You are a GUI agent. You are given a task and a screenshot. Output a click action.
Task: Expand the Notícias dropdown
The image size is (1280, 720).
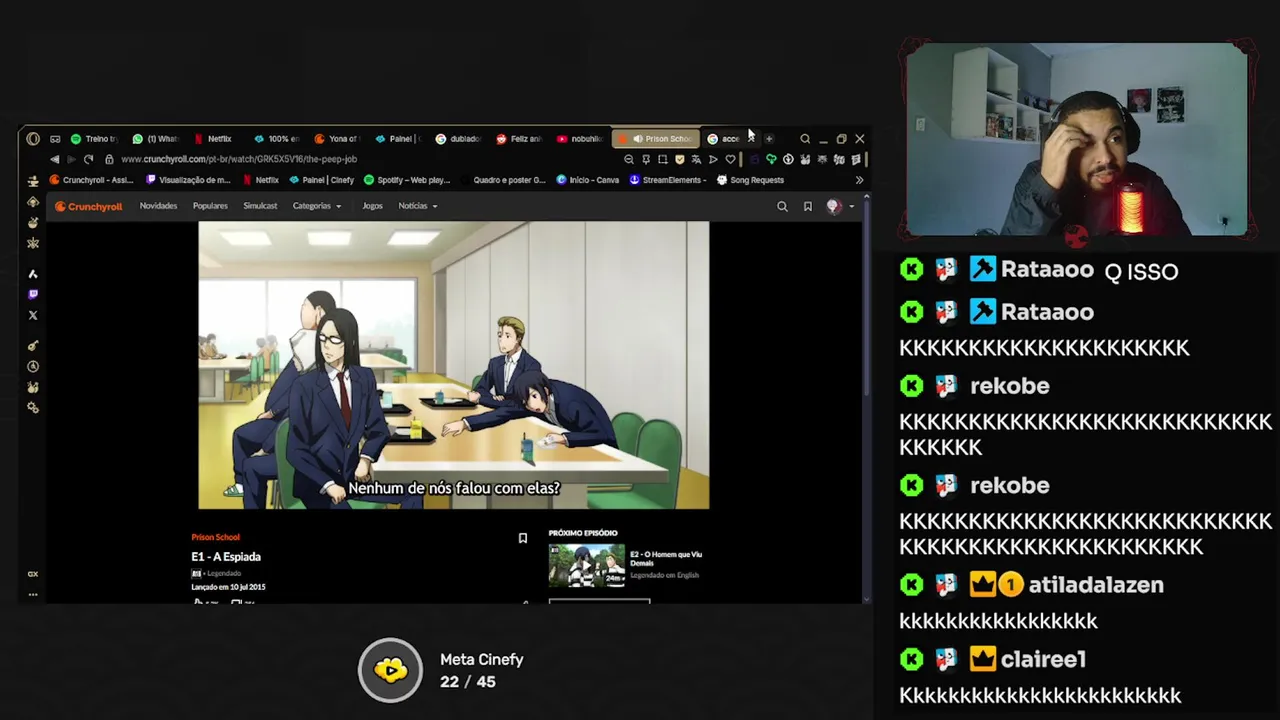[417, 206]
